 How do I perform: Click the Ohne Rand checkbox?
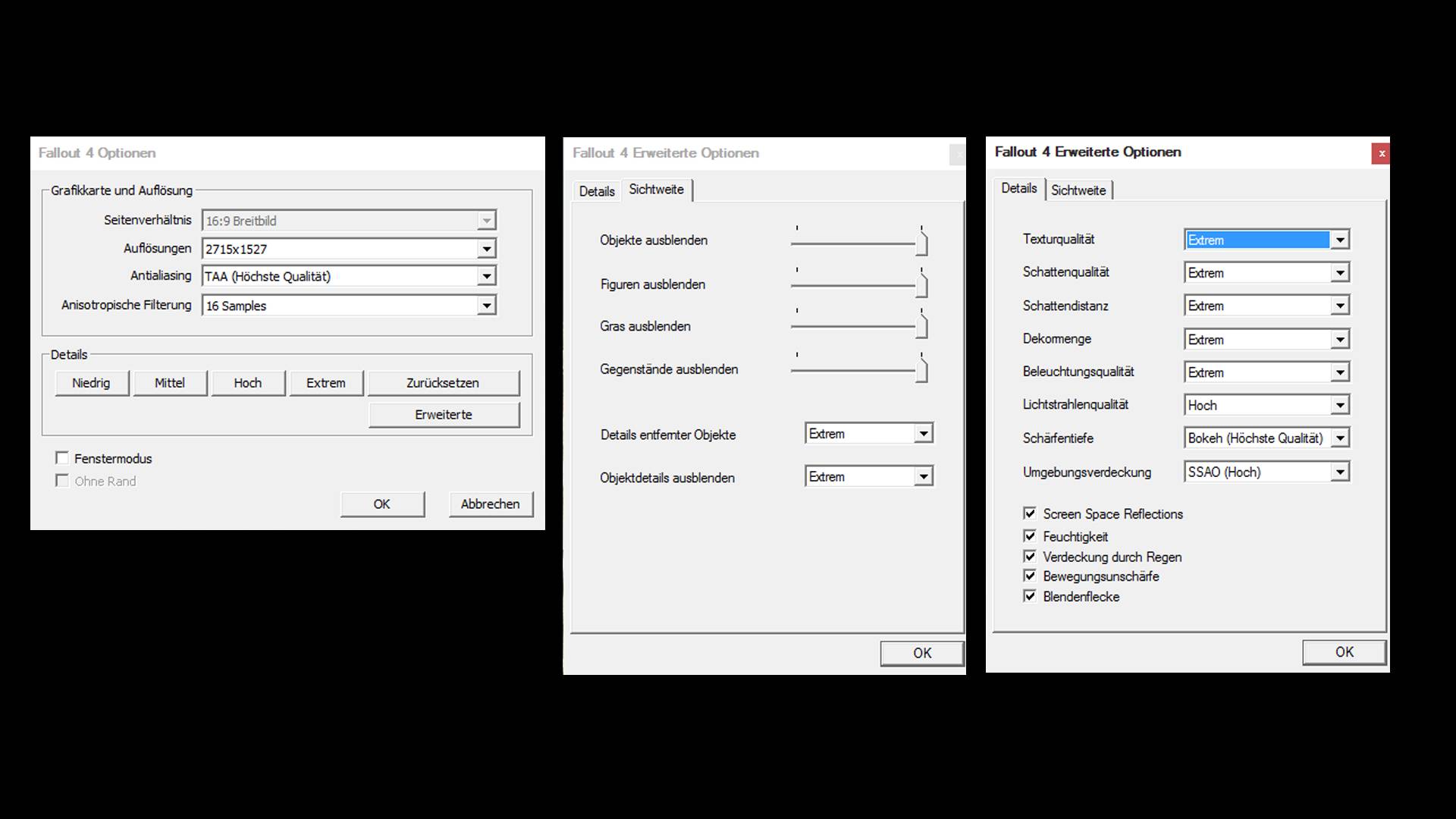point(62,481)
